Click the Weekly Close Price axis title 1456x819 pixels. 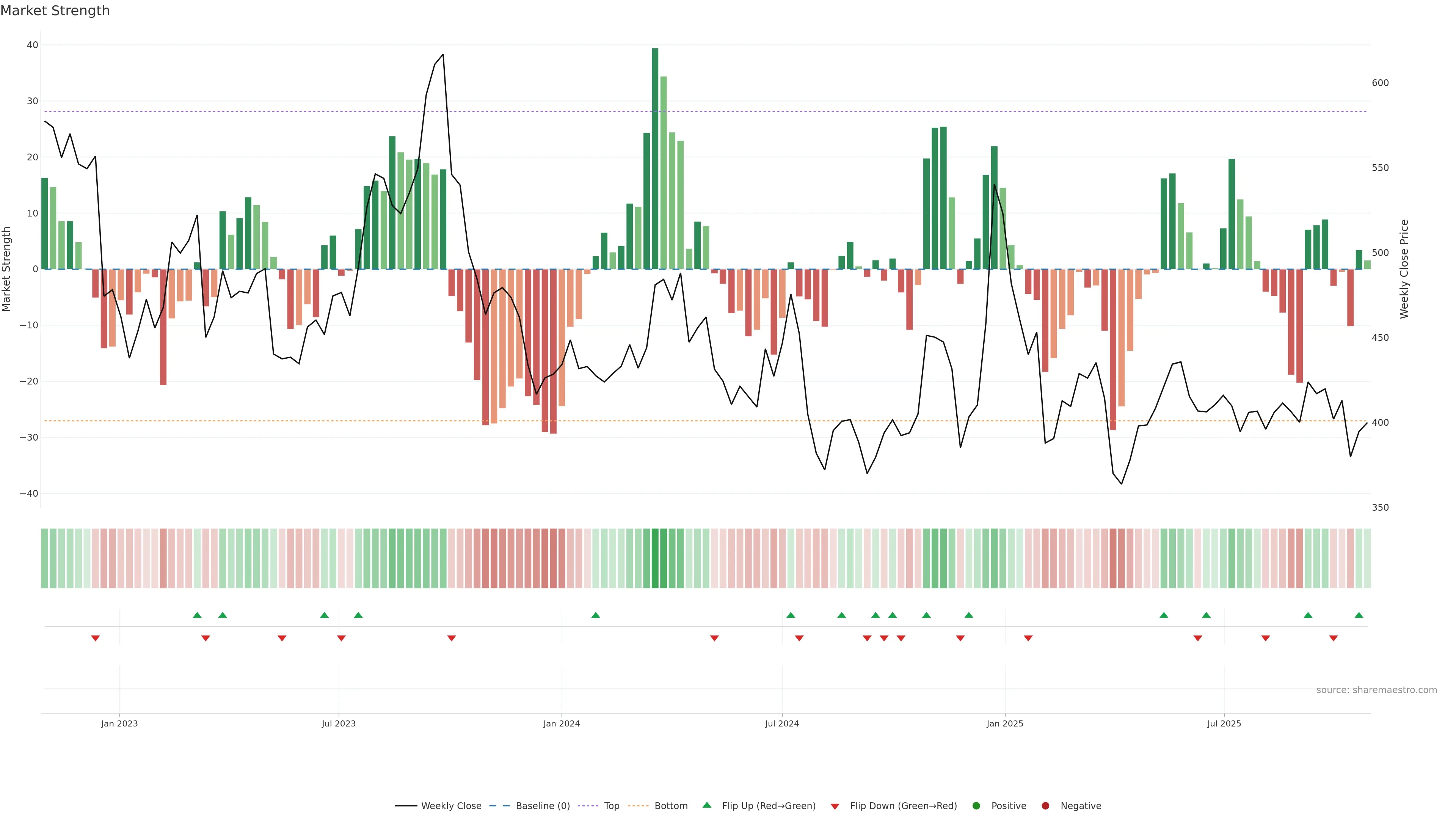point(1404,269)
